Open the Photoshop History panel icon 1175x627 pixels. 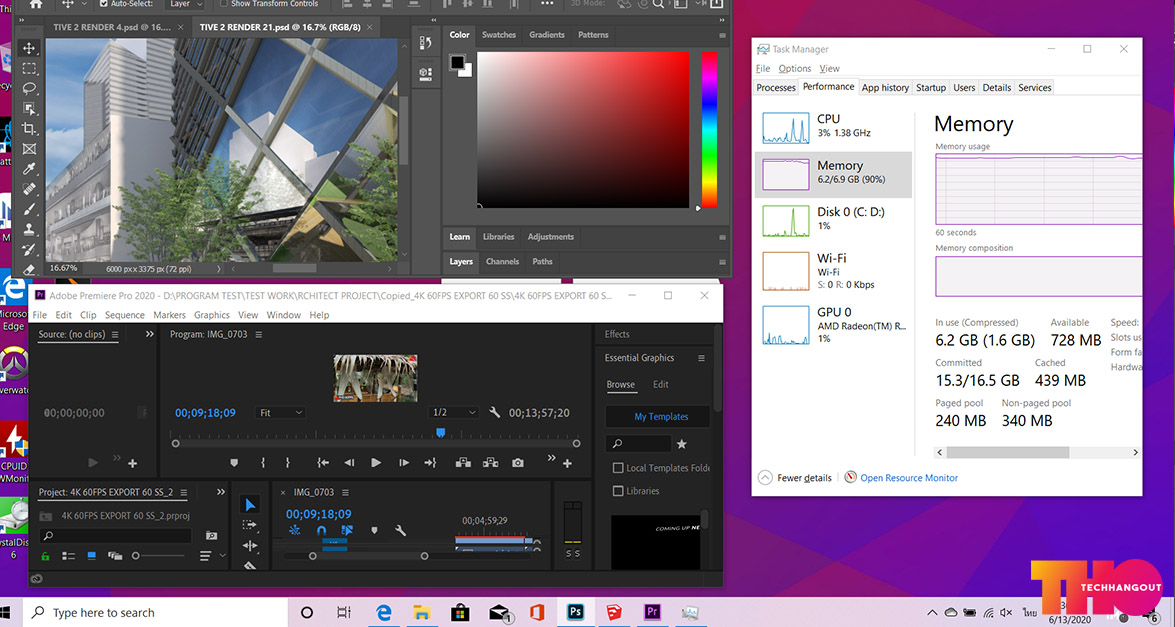(426, 43)
